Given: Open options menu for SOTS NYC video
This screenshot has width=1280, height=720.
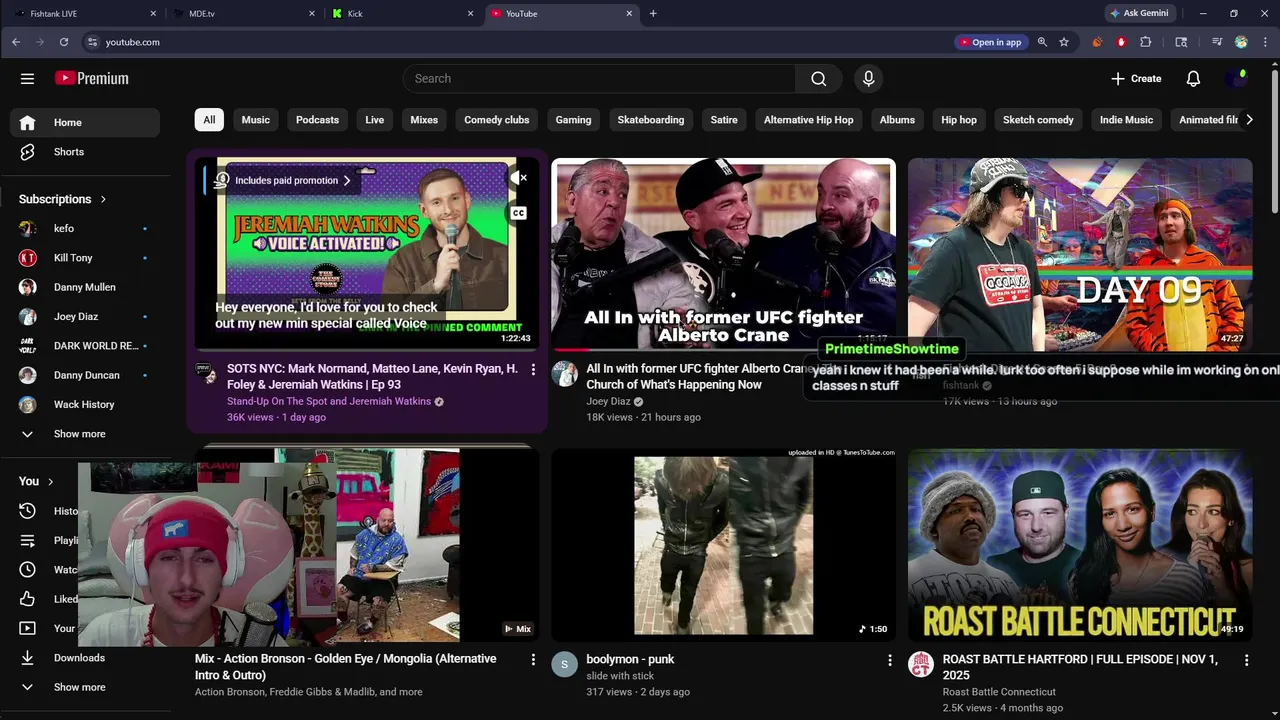Looking at the screenshot, I should pyautogui.click(x=533, y=370).
